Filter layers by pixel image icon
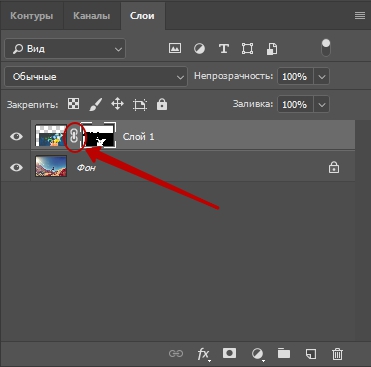This screenshot has width=371, height=367. (175, 48)
